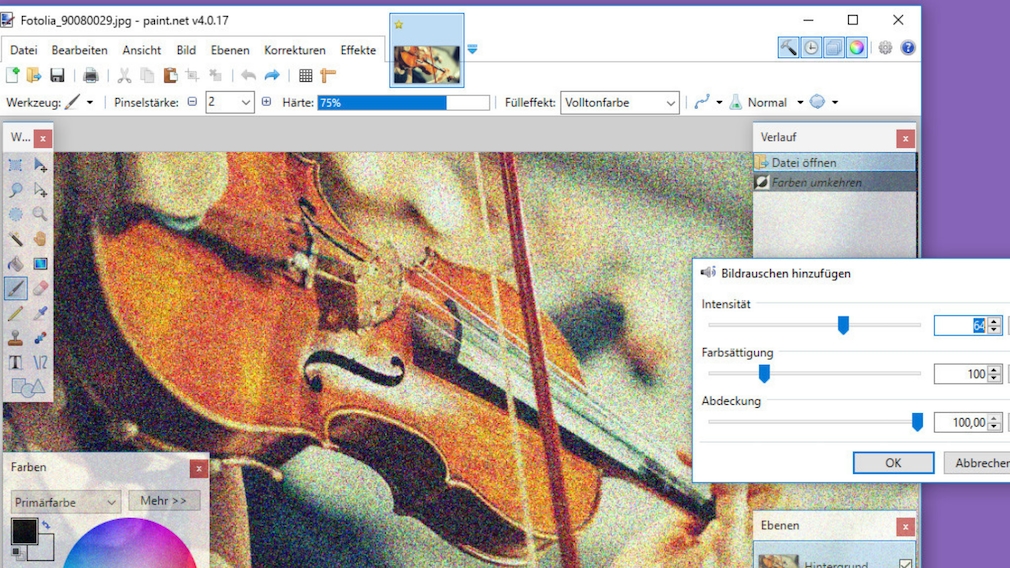Select 'Datei öffnen' in the Verlauf list
The image size is (1010, 568).
[x=804, y=163]
